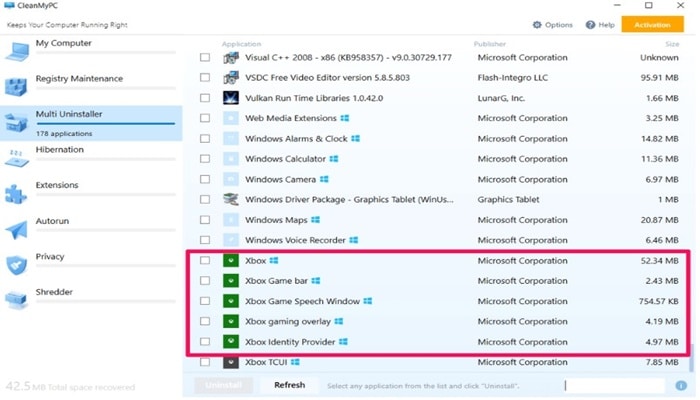Click 'Windows Maps' application name
Image resolution: width=700 pixels, height=400 pixels.
[x=276, y=220]
